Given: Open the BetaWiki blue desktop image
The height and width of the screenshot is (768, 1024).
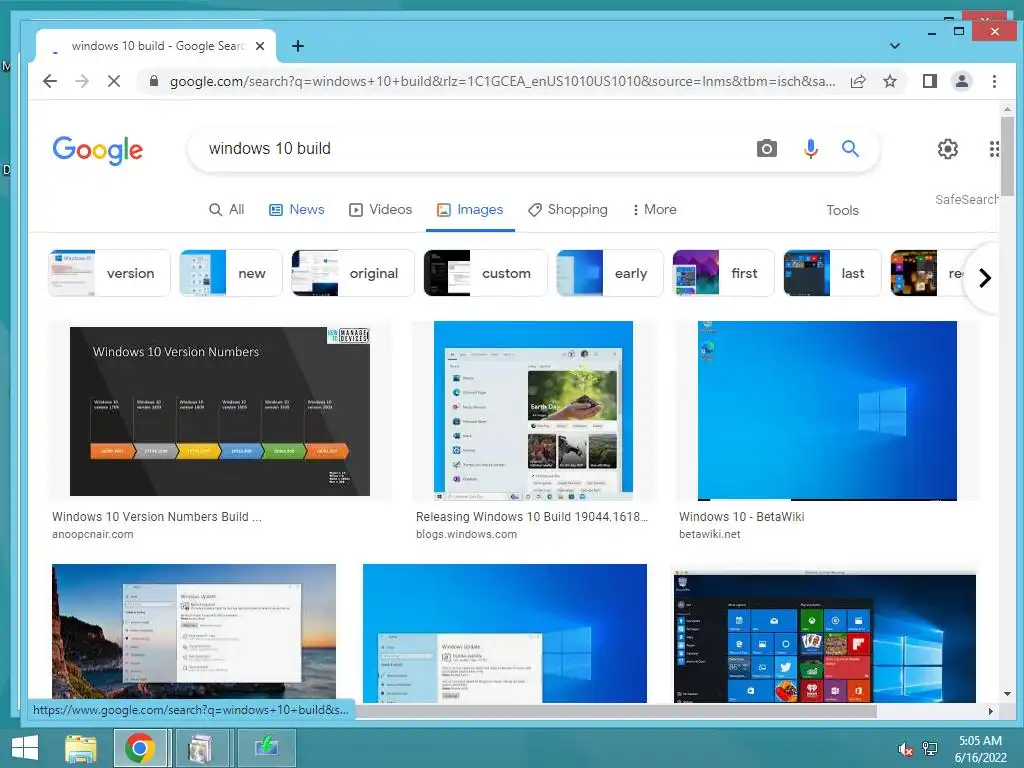Looking at the screenshot, I should click(x=827, y=411).
